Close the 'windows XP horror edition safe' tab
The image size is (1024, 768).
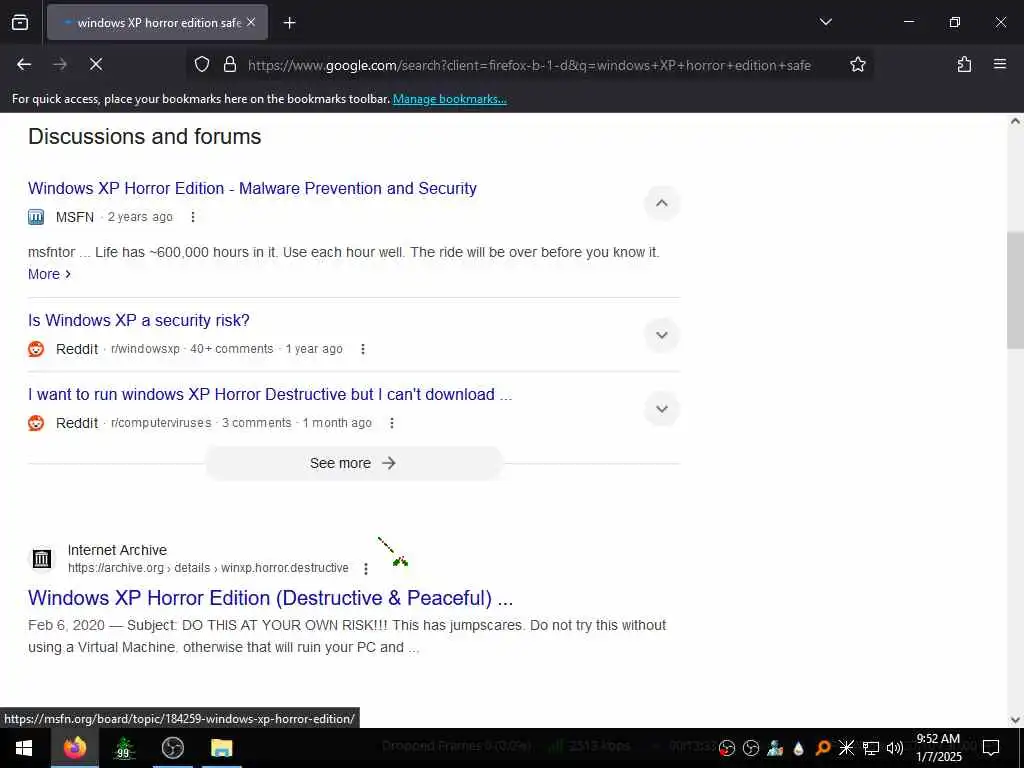coord(251,22)
